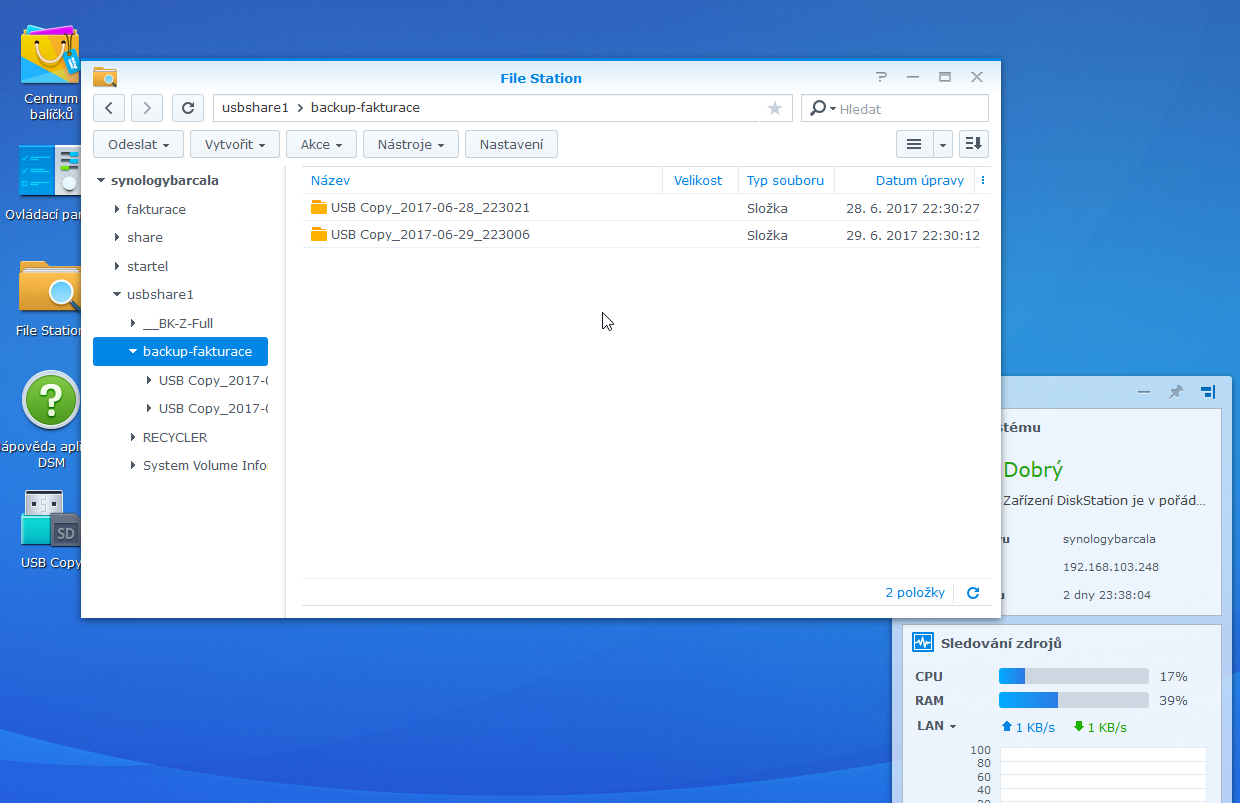Select share folder in tree
The width and height of the screenshot is (1240, 803).
(x=145, y=238)
